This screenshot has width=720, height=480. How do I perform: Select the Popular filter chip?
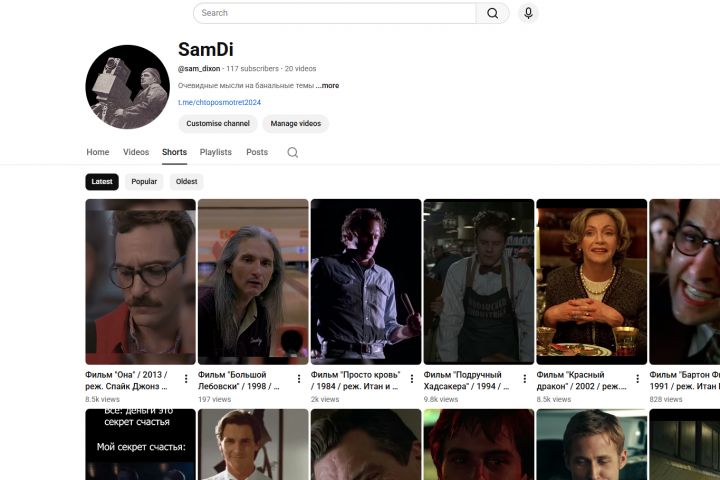(x=144, y=181)
